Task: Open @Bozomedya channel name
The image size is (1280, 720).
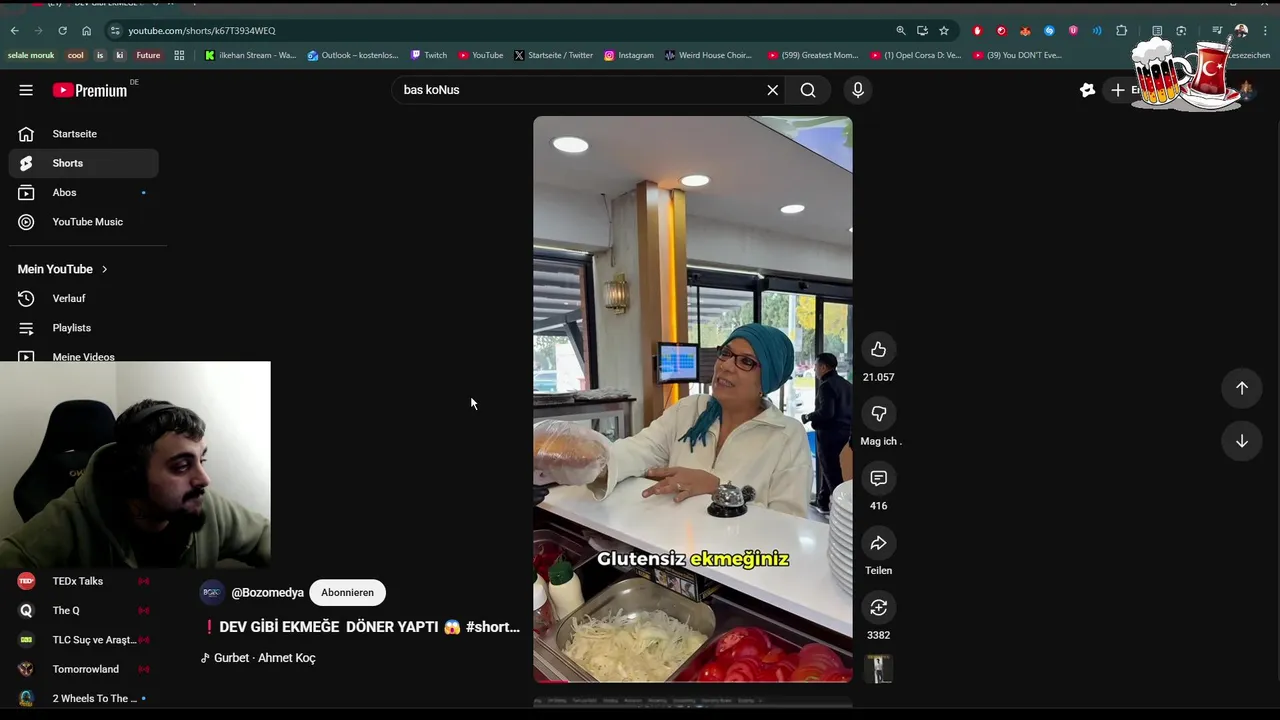Action: click(267, 593)
